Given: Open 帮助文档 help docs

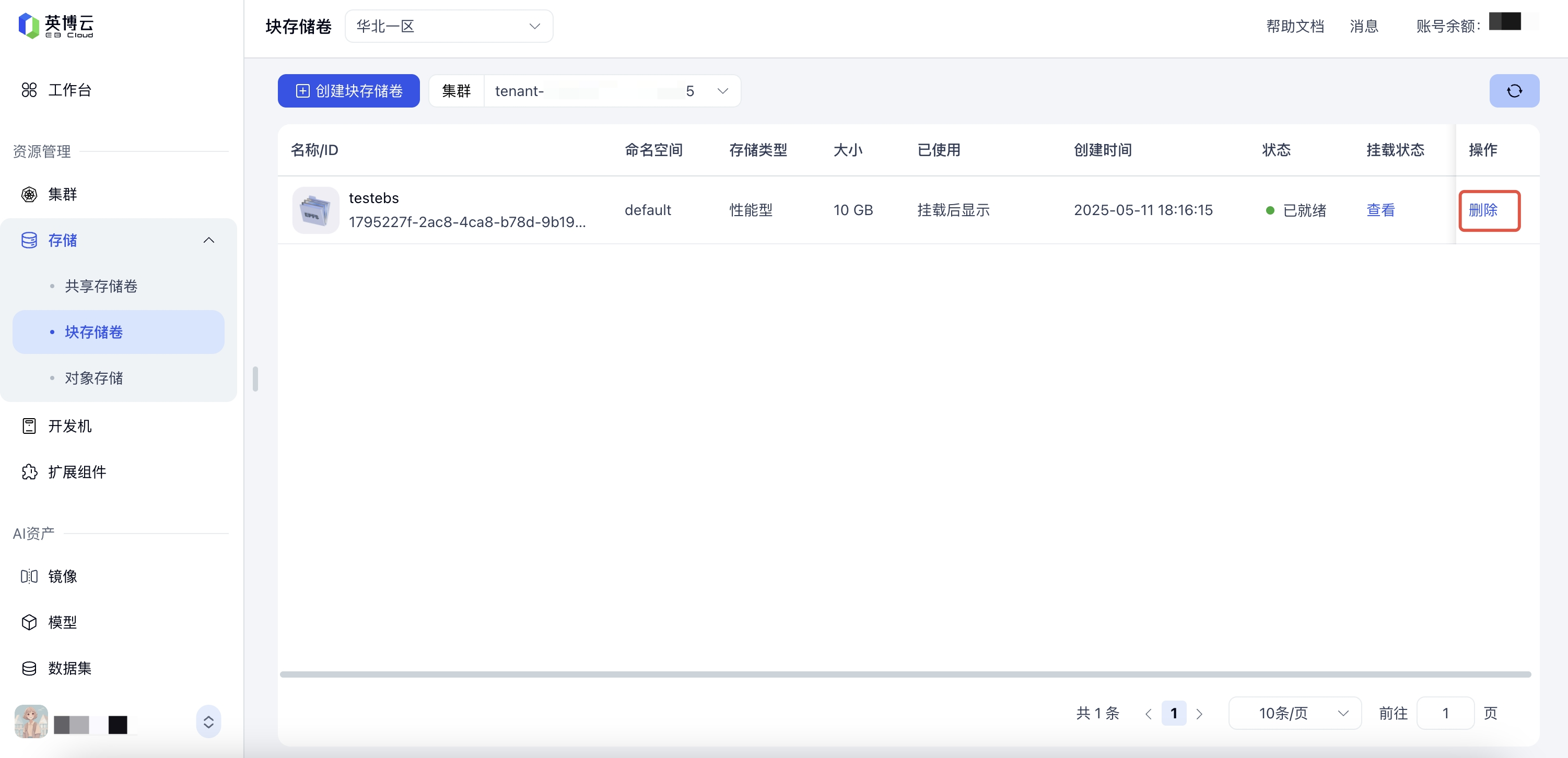Looking at the screenshot, I should (1295, 26).
